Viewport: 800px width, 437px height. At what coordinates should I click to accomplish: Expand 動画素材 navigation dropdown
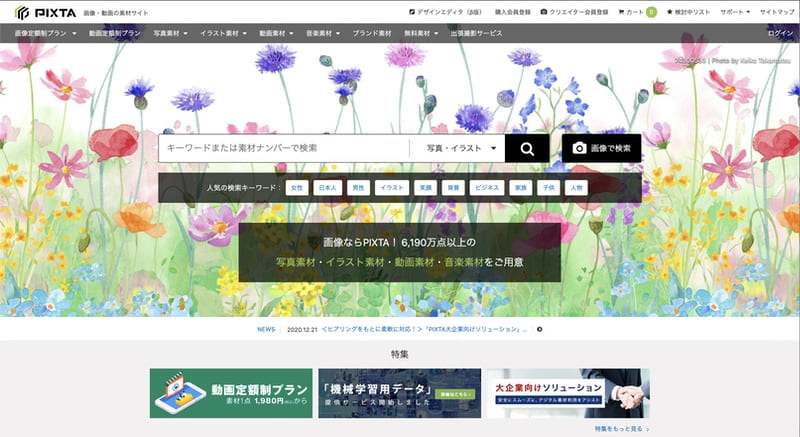pyautogui.click(x=276, y=33)
